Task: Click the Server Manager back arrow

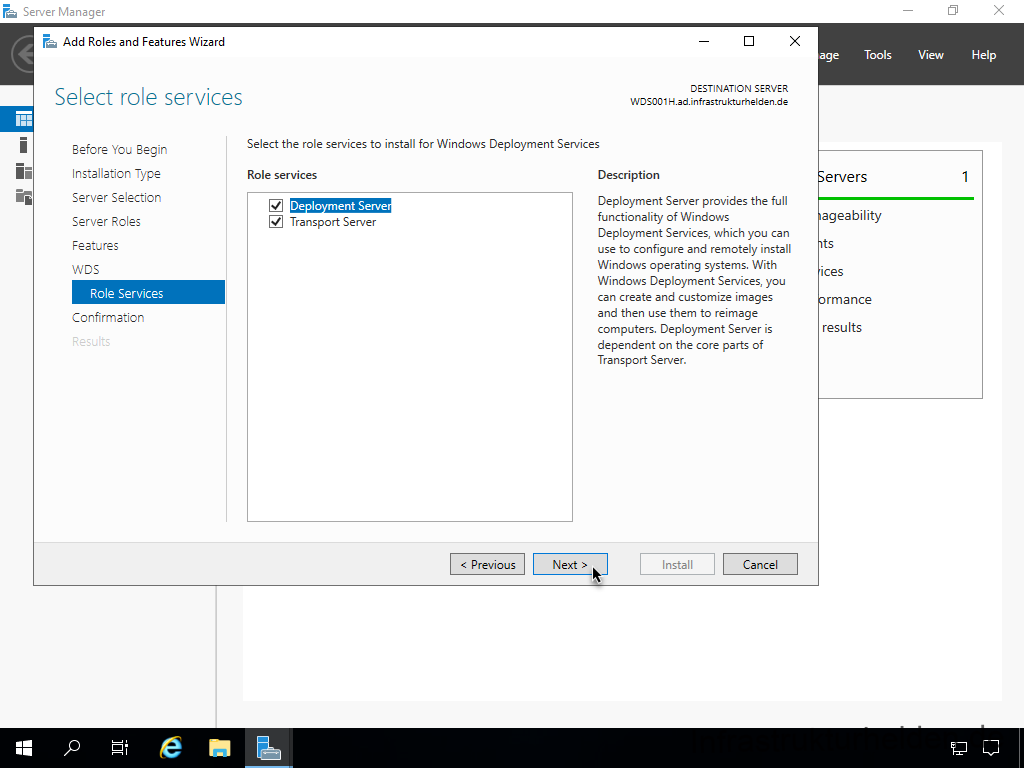Action: tap(24, 54)
